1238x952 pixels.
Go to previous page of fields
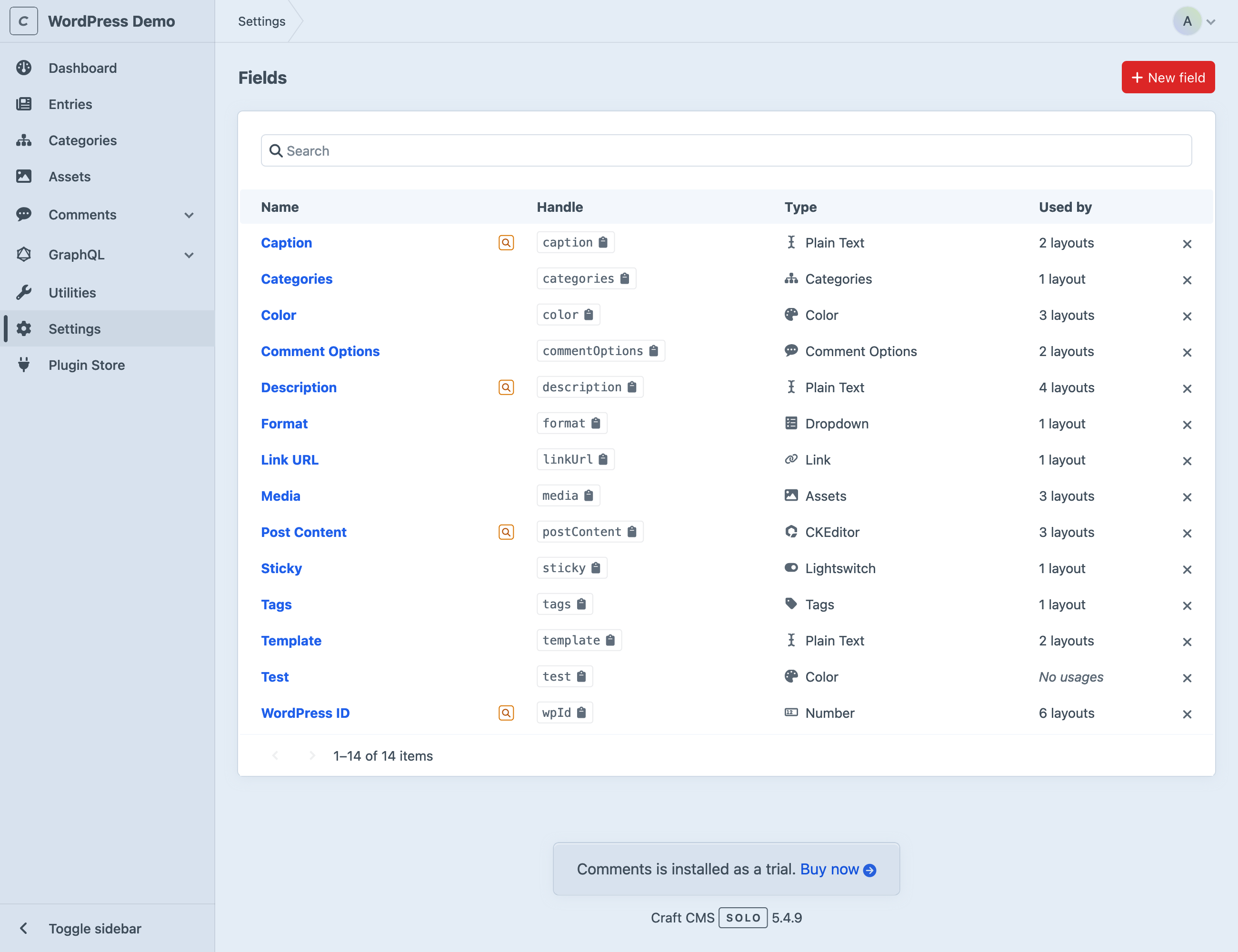(276, 755)
